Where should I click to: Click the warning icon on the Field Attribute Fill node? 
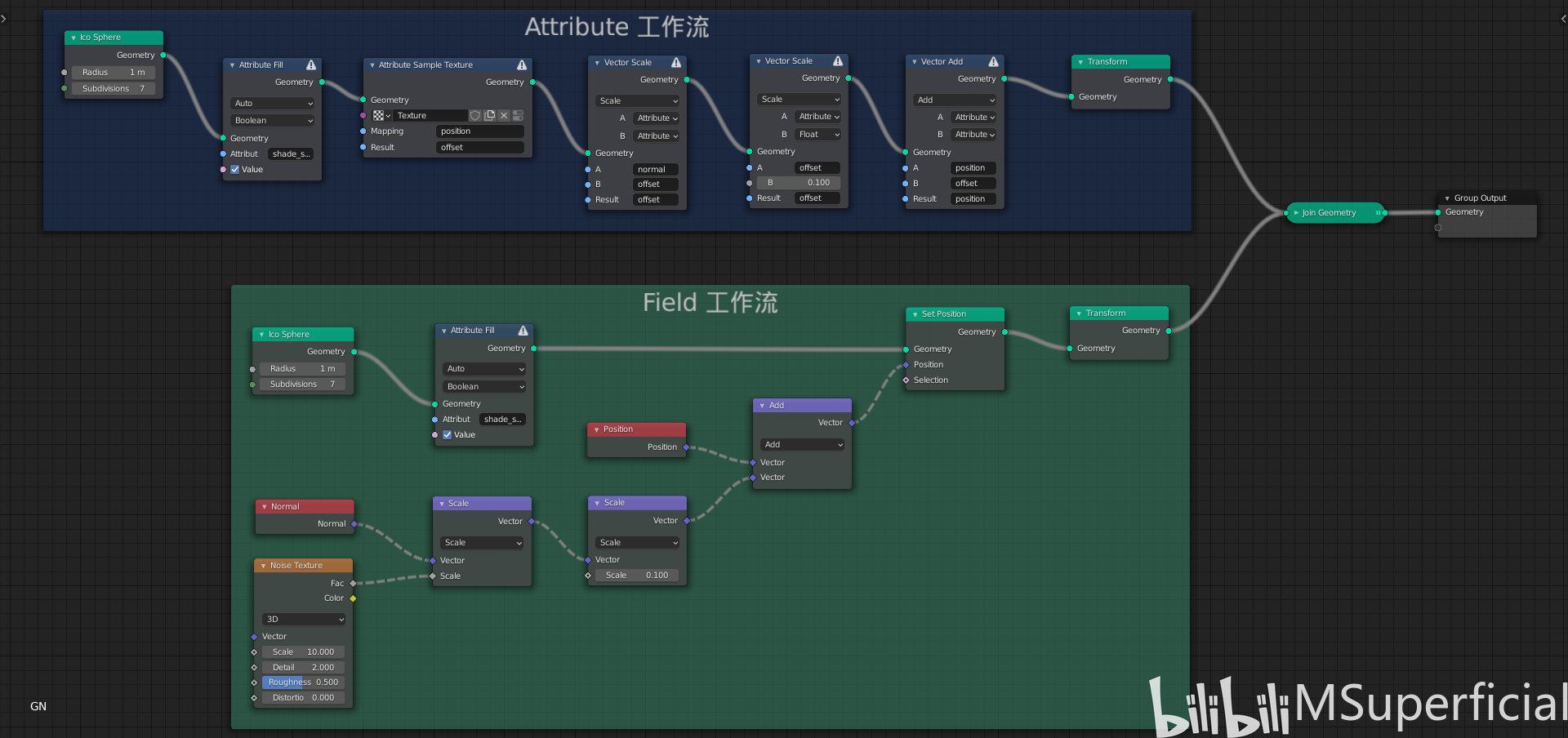point(523,331)
